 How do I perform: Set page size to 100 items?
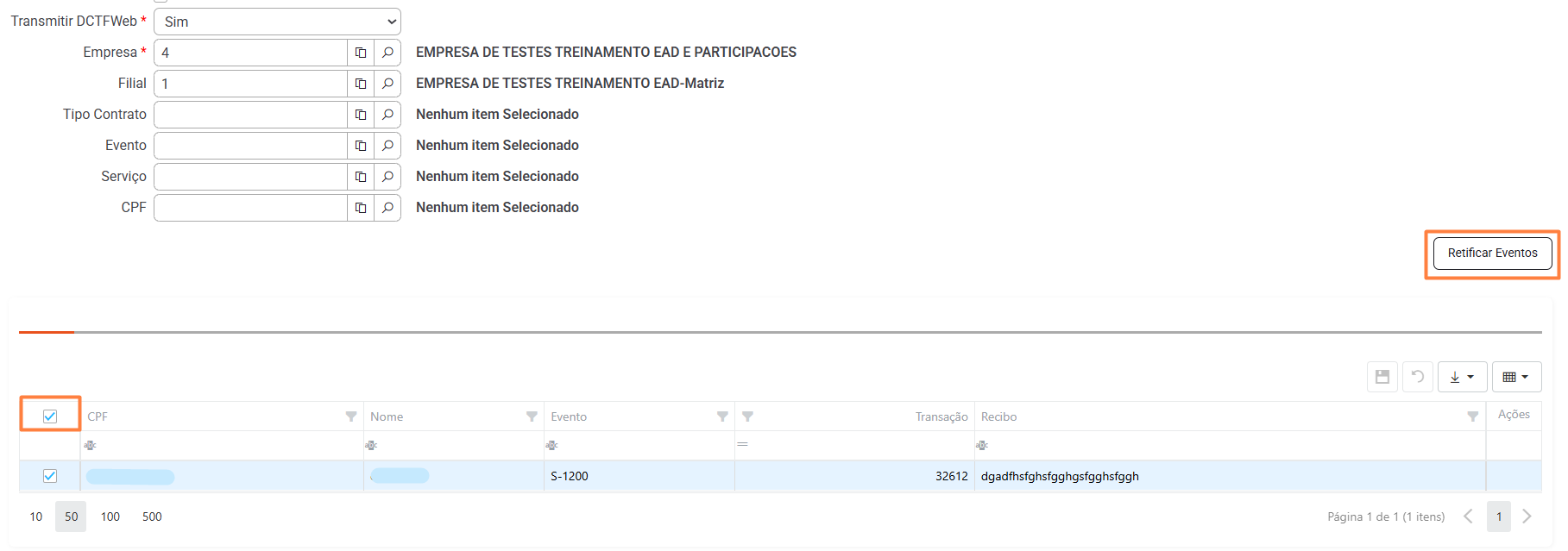[x=110, y=517]
